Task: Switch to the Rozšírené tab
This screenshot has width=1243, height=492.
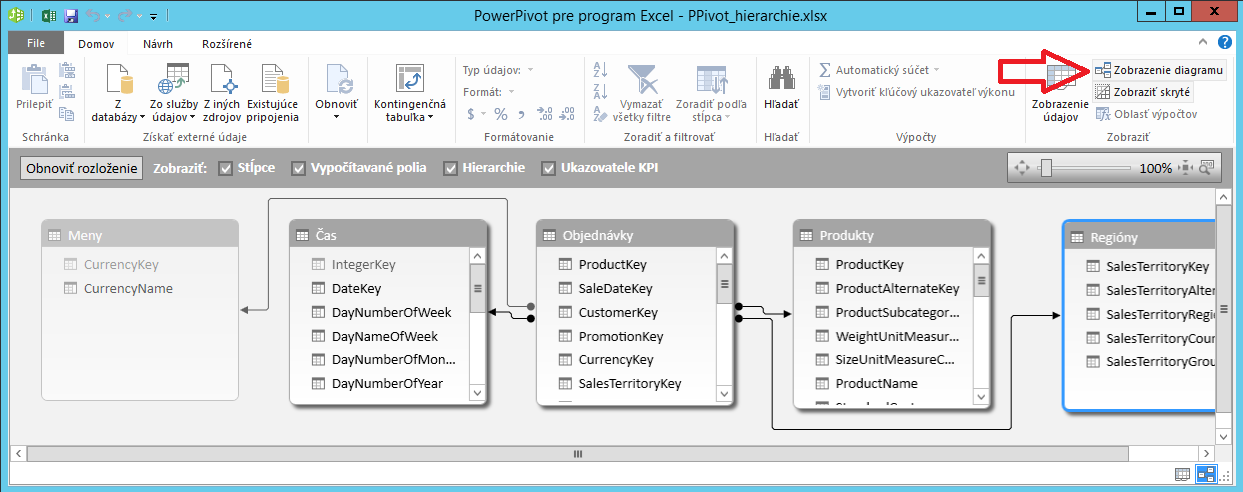Action: 227,44
